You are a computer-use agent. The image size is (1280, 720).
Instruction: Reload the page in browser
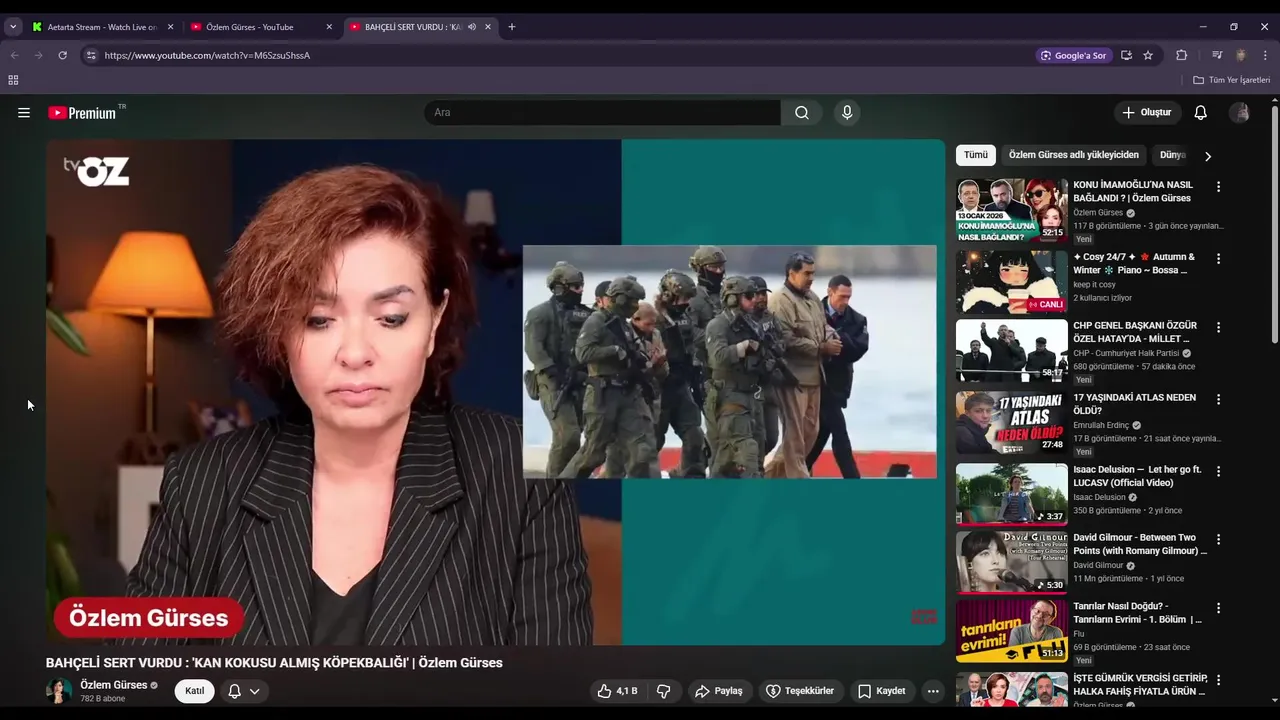click(x=62, y=55)
